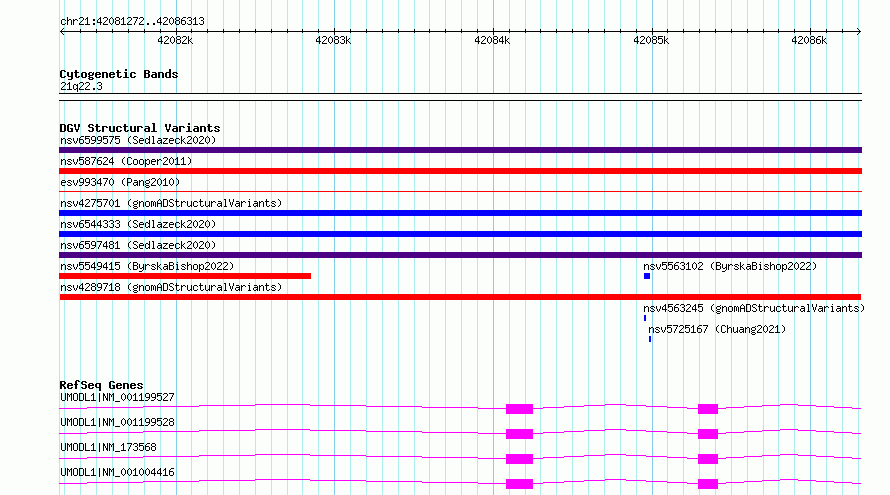
Task: Click the Cytogenetic Bands track title
Action: [119, 74]
